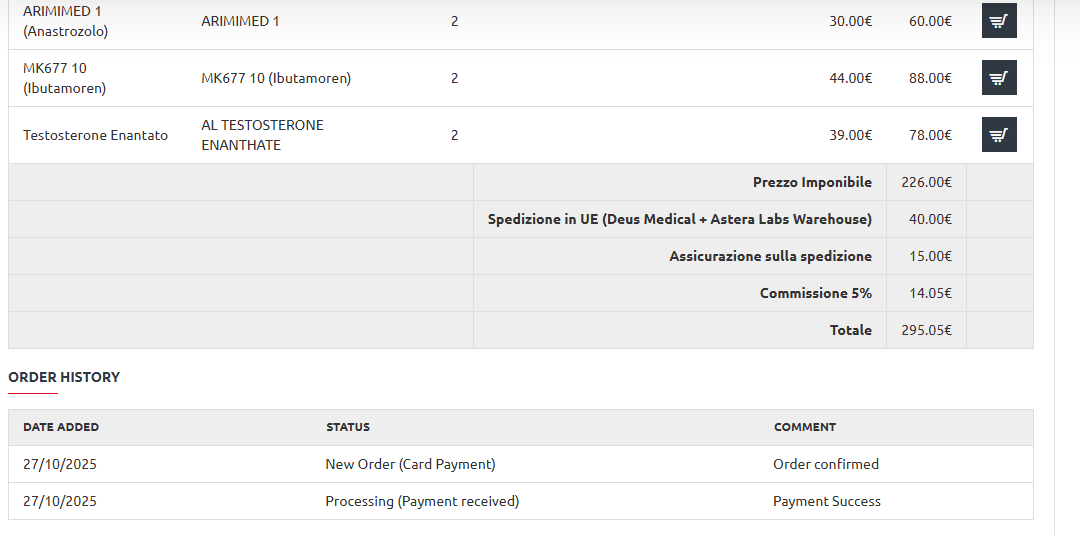Click the Testosterone Enantato product name

tap(95, 135)
